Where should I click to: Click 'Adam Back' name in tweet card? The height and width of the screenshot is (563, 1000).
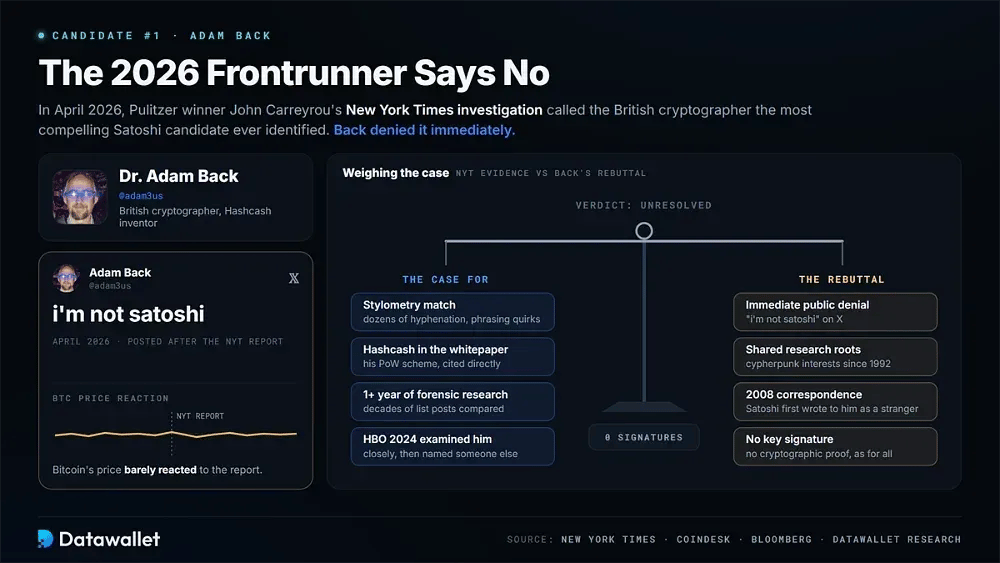120,272
